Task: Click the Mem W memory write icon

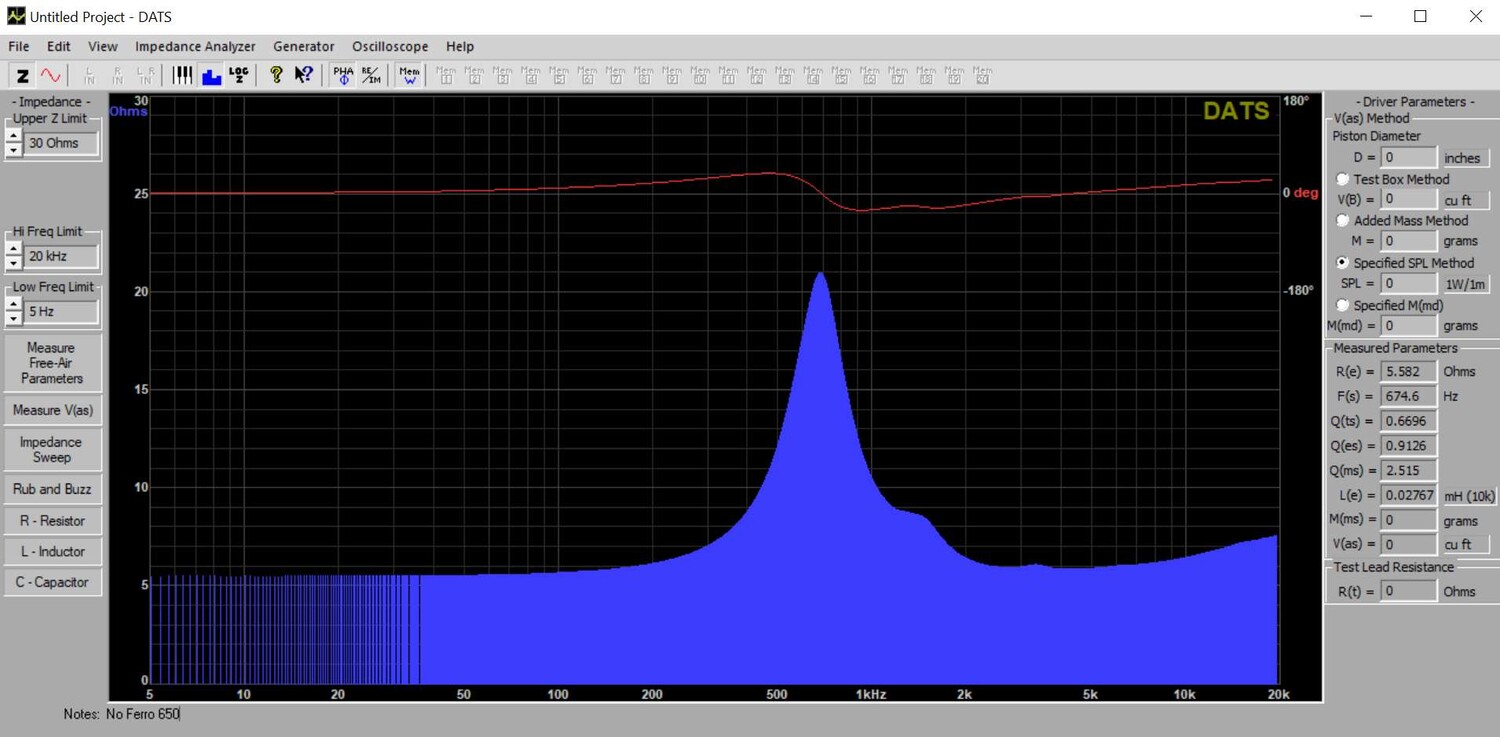Action: tap(409, 76)
